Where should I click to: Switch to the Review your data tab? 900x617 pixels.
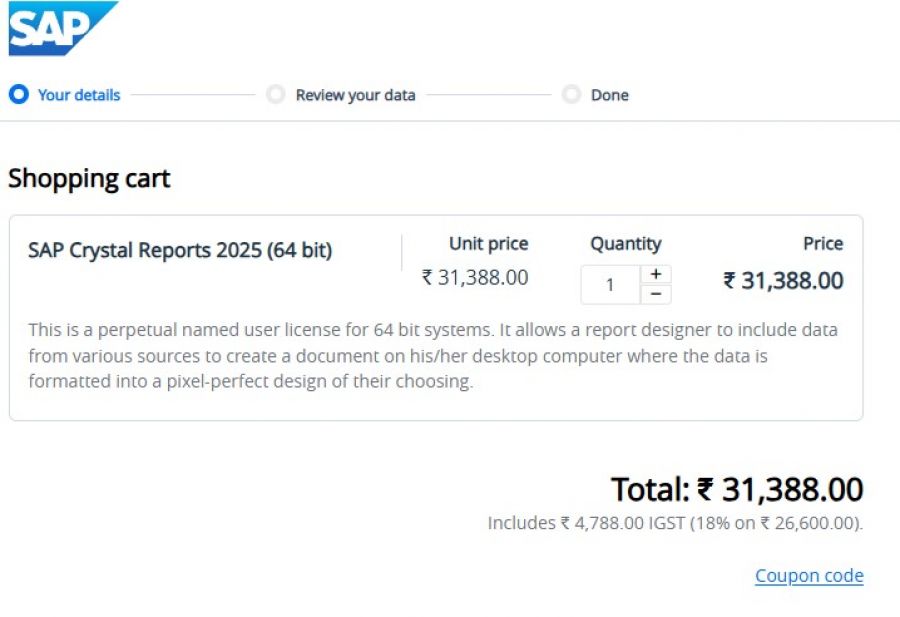(x=355, y=95)
